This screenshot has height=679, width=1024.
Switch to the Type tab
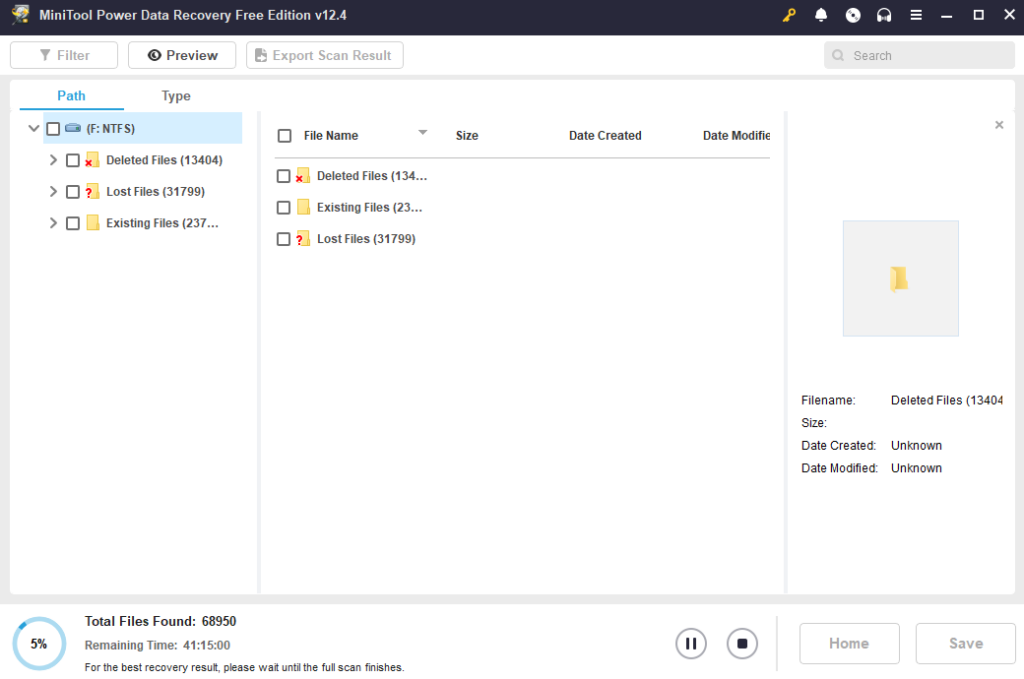176,95
